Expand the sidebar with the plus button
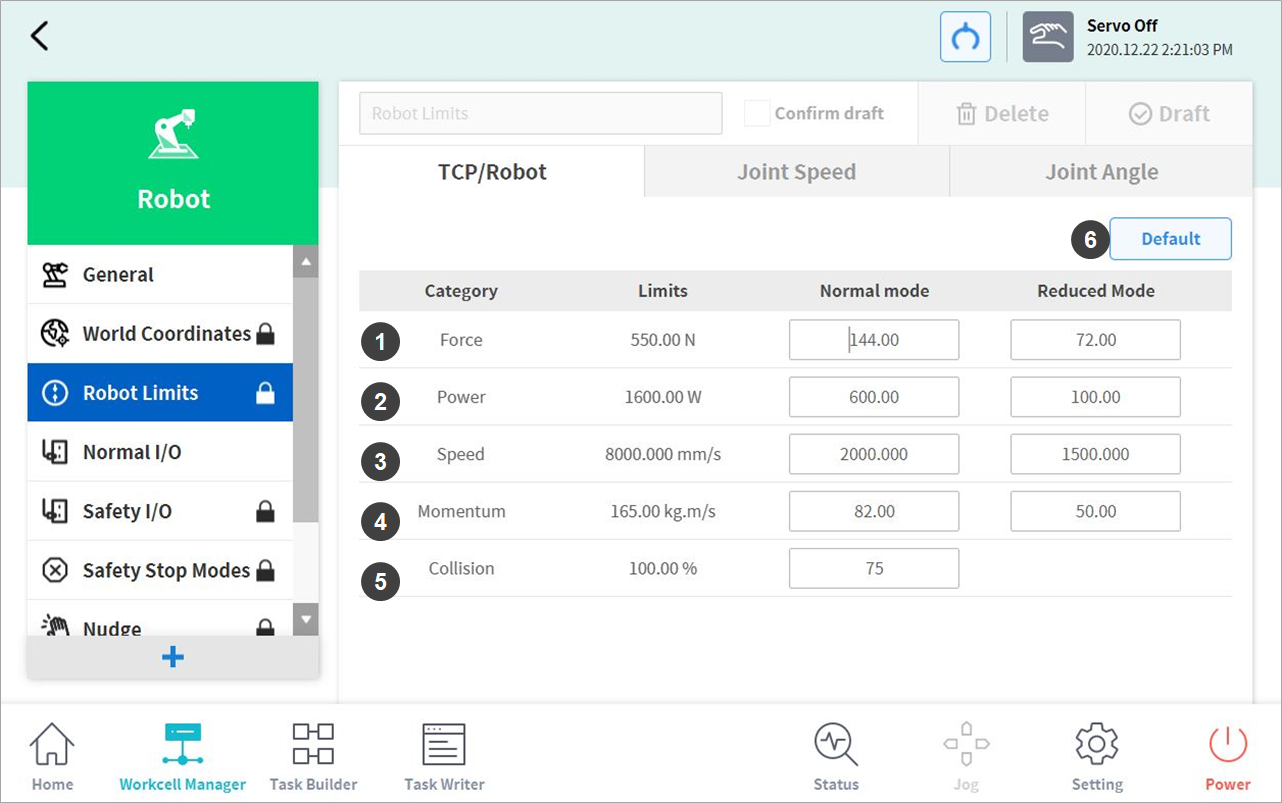This screenshot has height=803, width=1282. 173,657
